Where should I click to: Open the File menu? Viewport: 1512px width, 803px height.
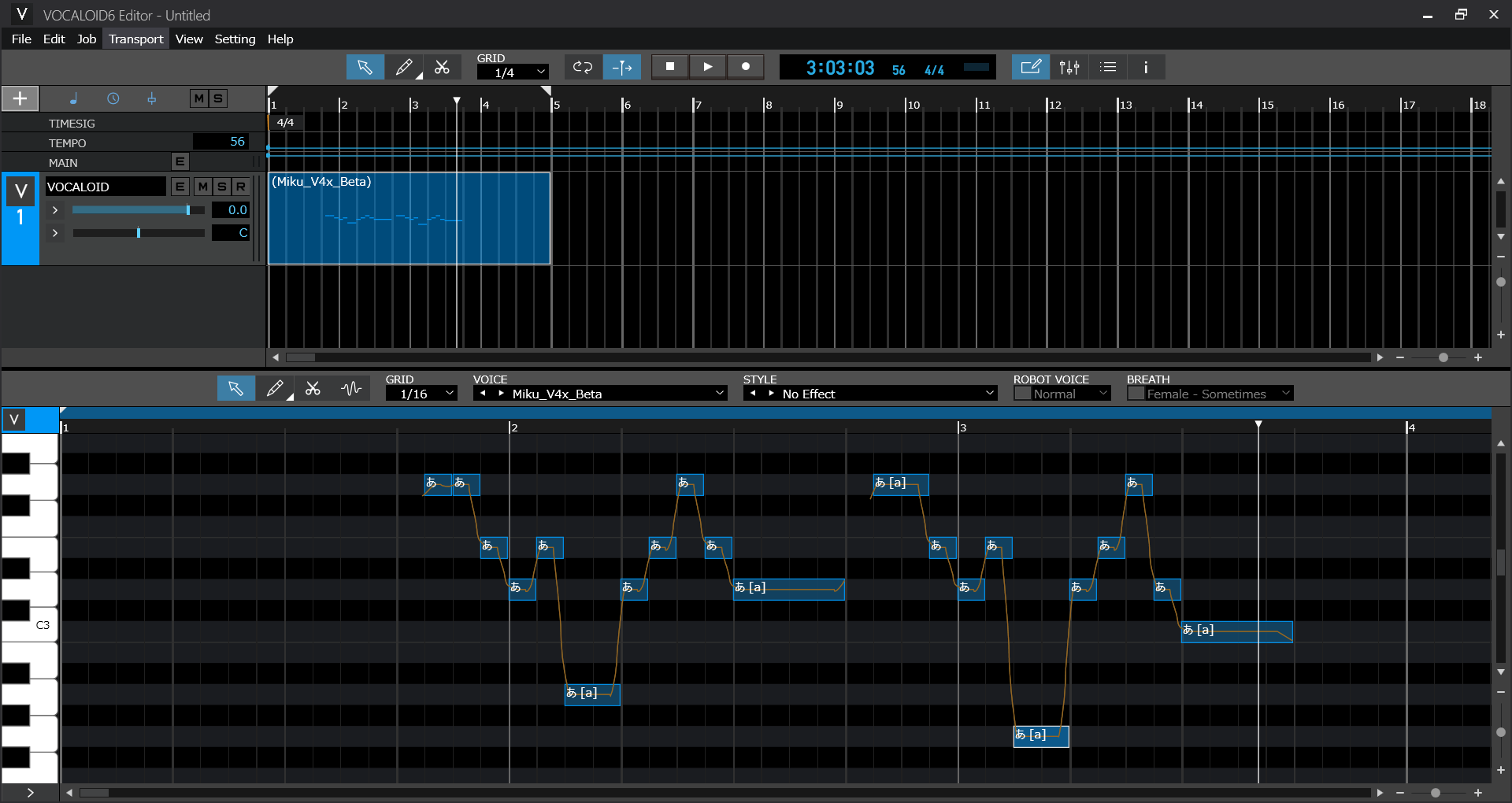21,39
